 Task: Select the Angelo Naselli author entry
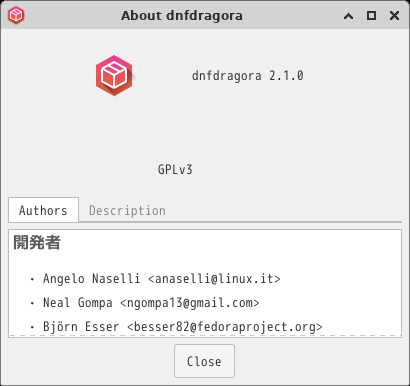pyautogui.click(x=162, y=278)
